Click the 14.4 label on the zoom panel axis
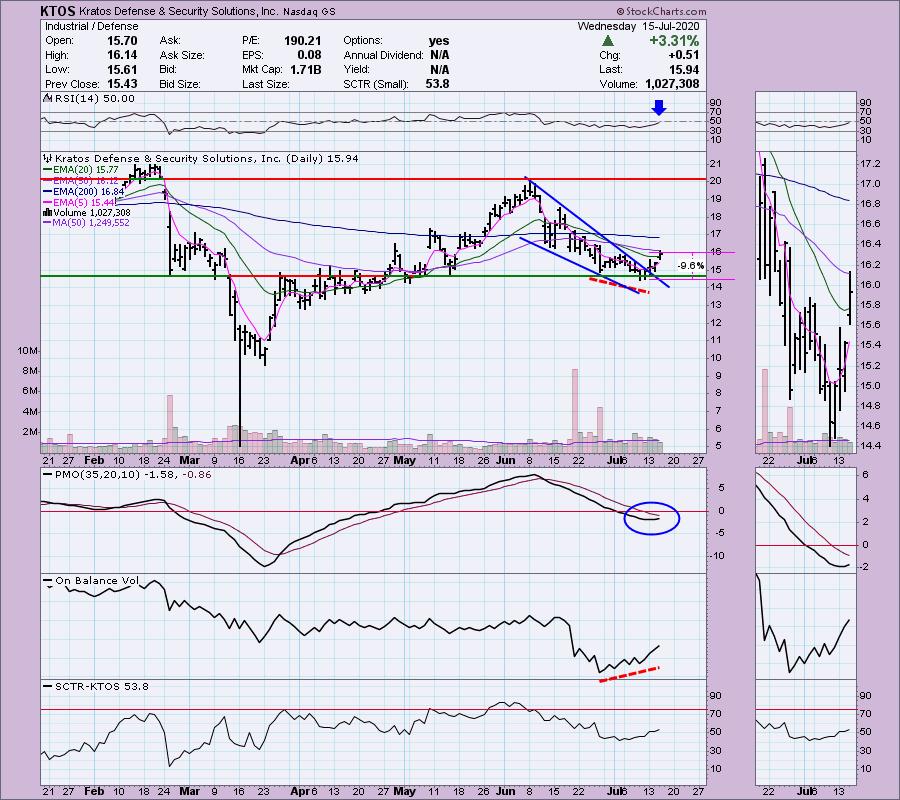Viewport: 900px width, 800px height. (871, 445)
